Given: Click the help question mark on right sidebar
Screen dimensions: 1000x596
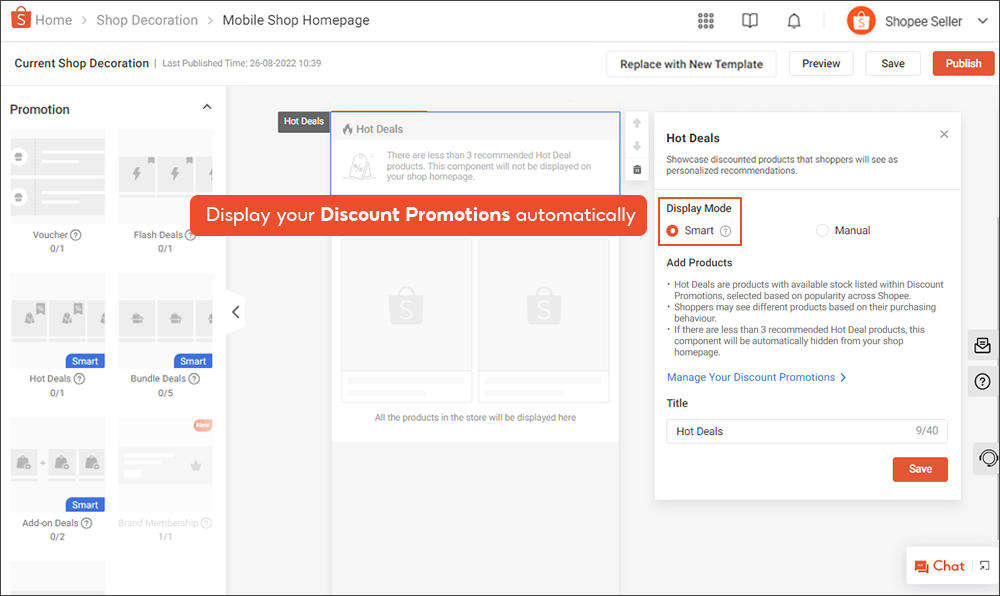Looking at the screenshot, I should point(982,381).
